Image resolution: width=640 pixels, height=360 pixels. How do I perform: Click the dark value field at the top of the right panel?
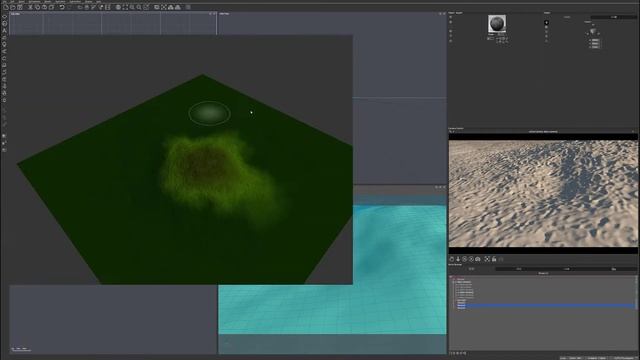pyautogui.click(x=613, y=17)
